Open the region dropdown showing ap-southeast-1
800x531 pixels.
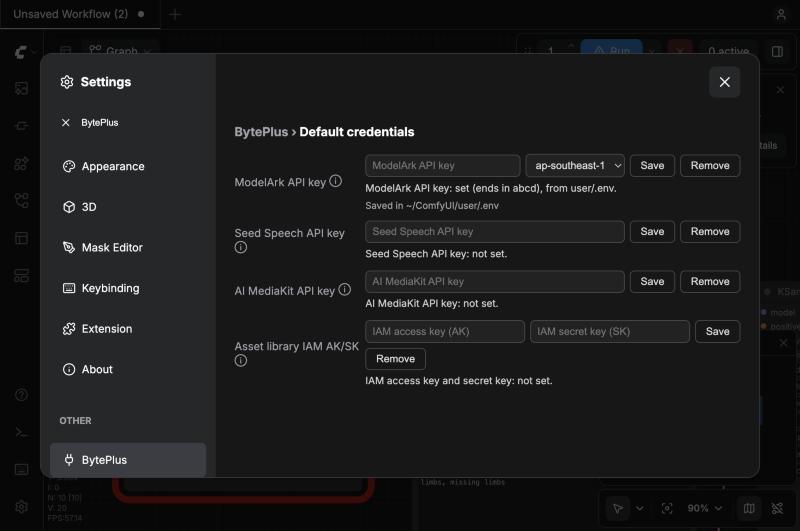[575, 165]
